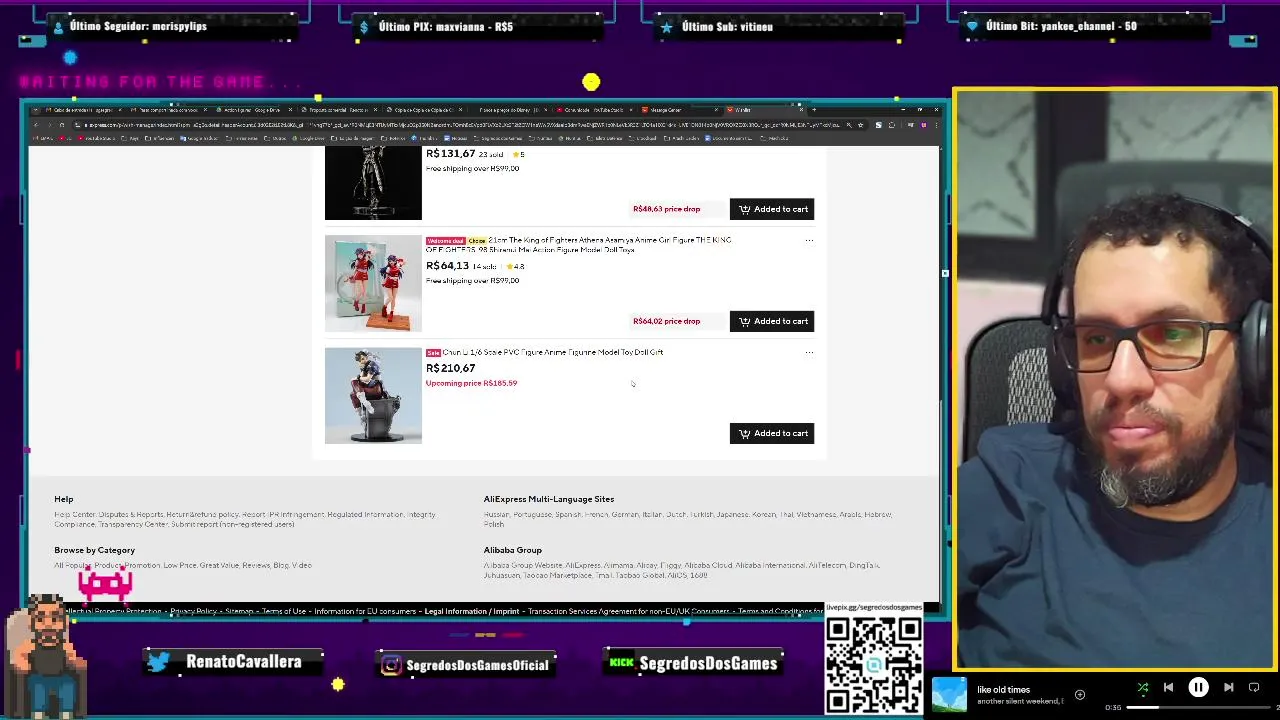The height and width of the screenshot is (720, 1280).
Task: Click Added to cart for R$131,67 item
Action: [772, 209]
